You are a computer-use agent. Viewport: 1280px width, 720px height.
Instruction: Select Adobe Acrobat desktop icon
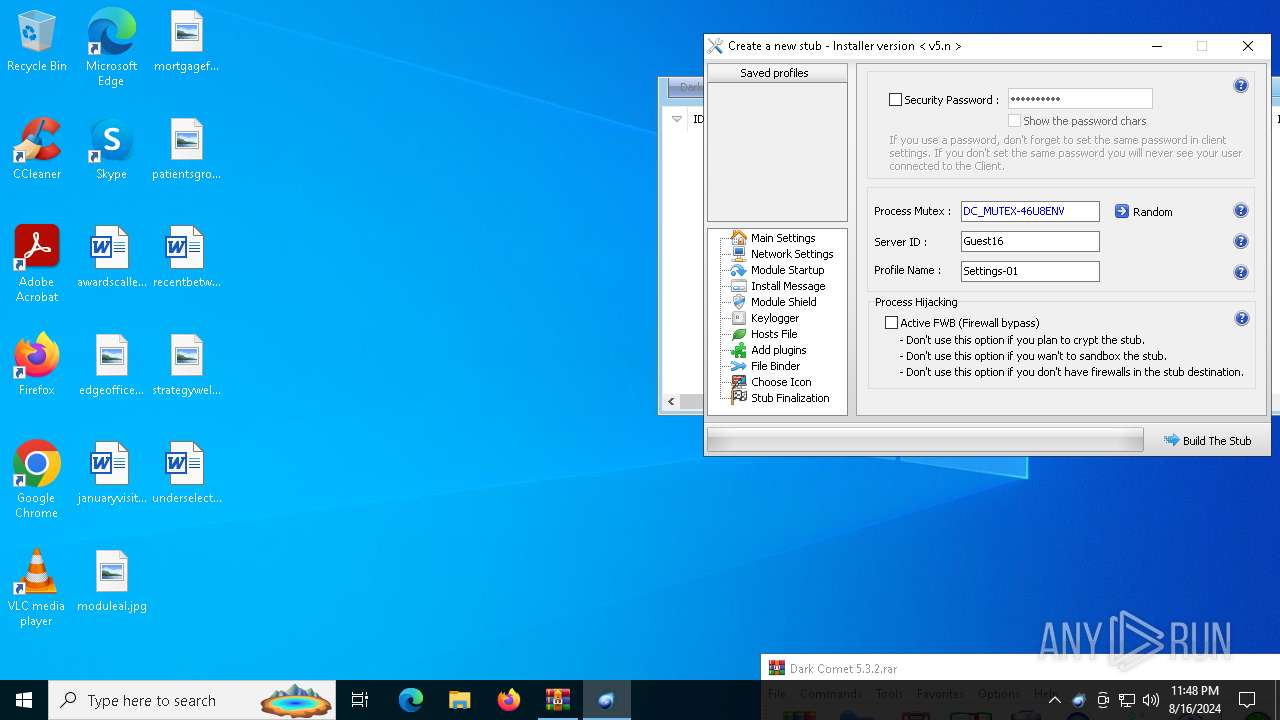pos(37,264)
